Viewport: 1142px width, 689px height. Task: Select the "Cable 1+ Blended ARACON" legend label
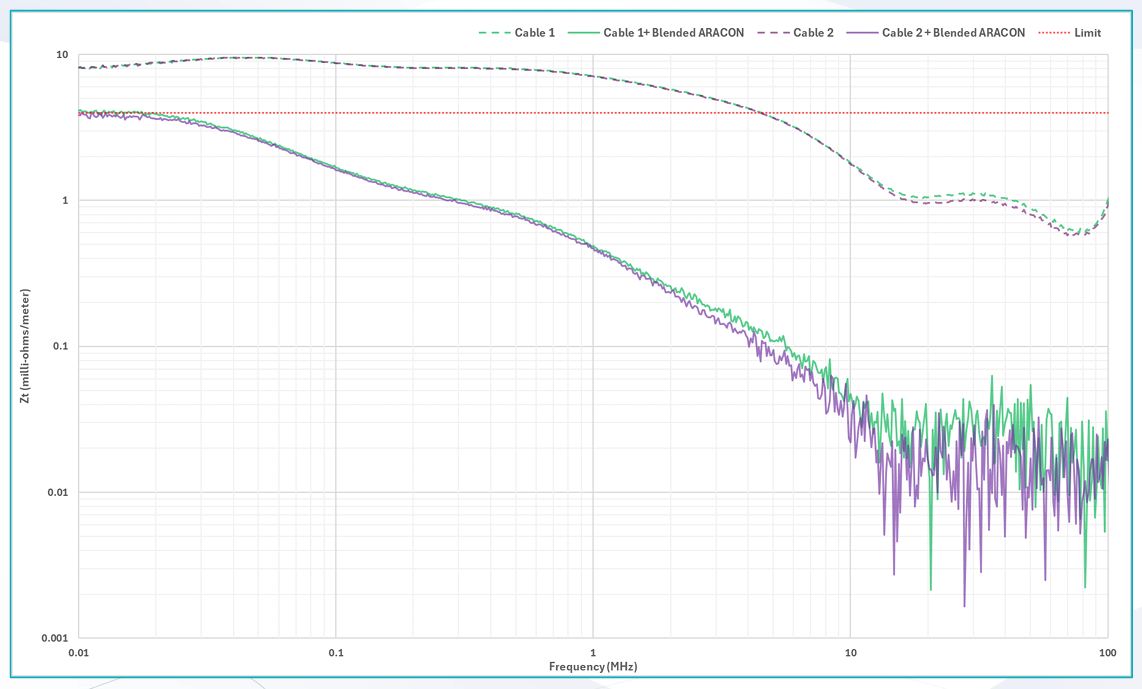(673, 33)
